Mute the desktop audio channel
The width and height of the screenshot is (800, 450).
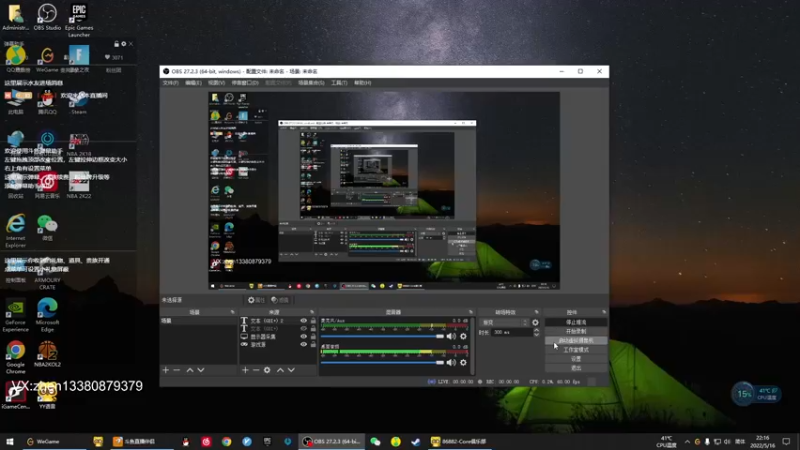[x=452, y=362]
